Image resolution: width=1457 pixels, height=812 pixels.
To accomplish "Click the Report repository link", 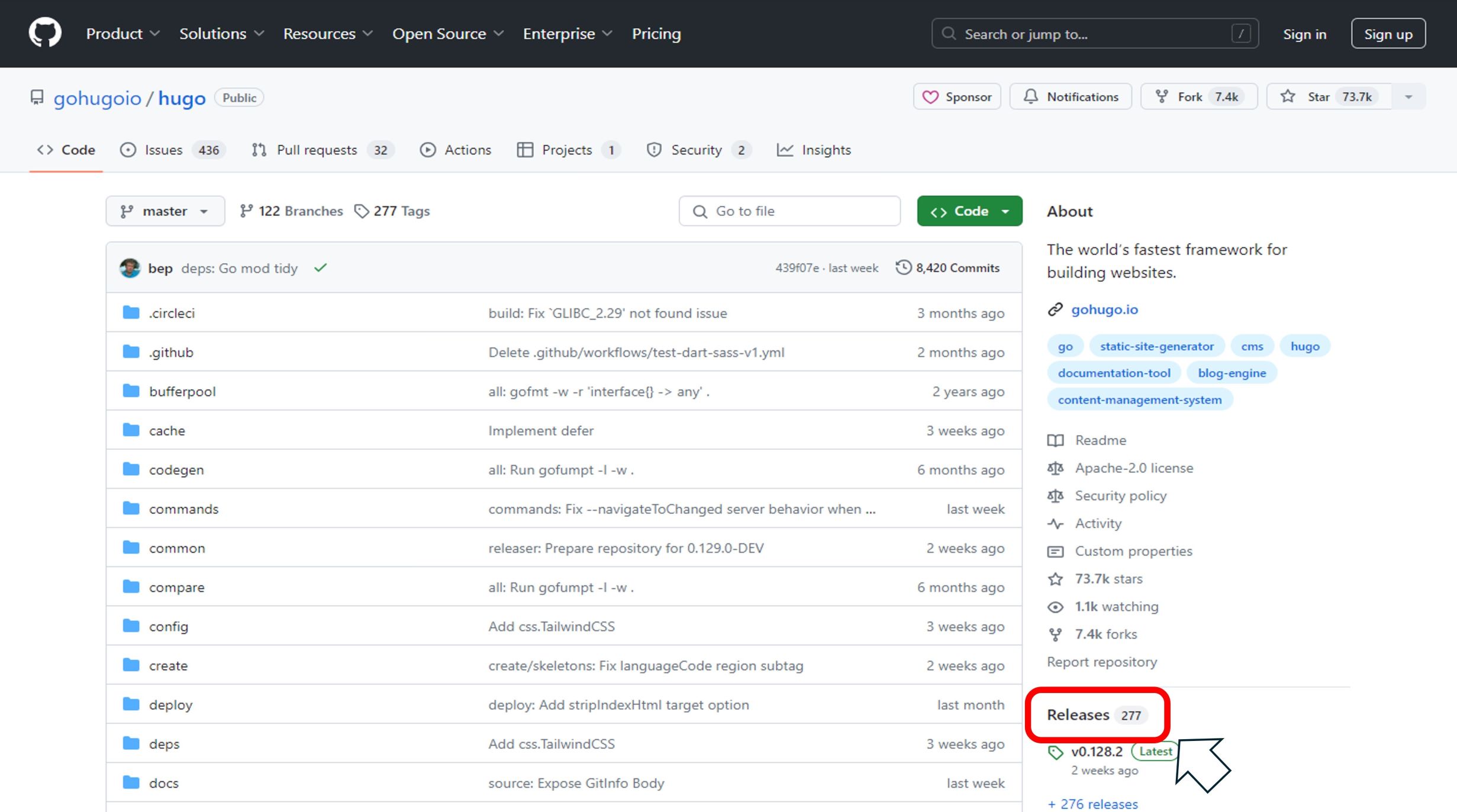I will point(1102,662).
